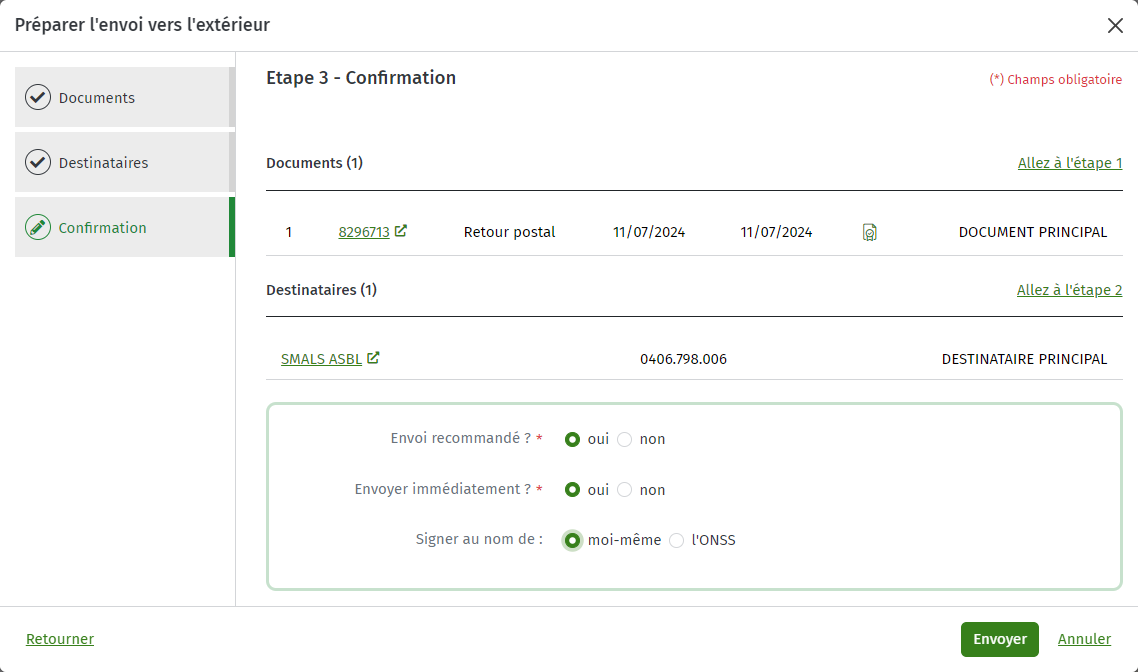The width and height of the screenshot is (1138, 672).
Task: Select 'non' for Envoi recommandé
Action: [x=624, y=439]
